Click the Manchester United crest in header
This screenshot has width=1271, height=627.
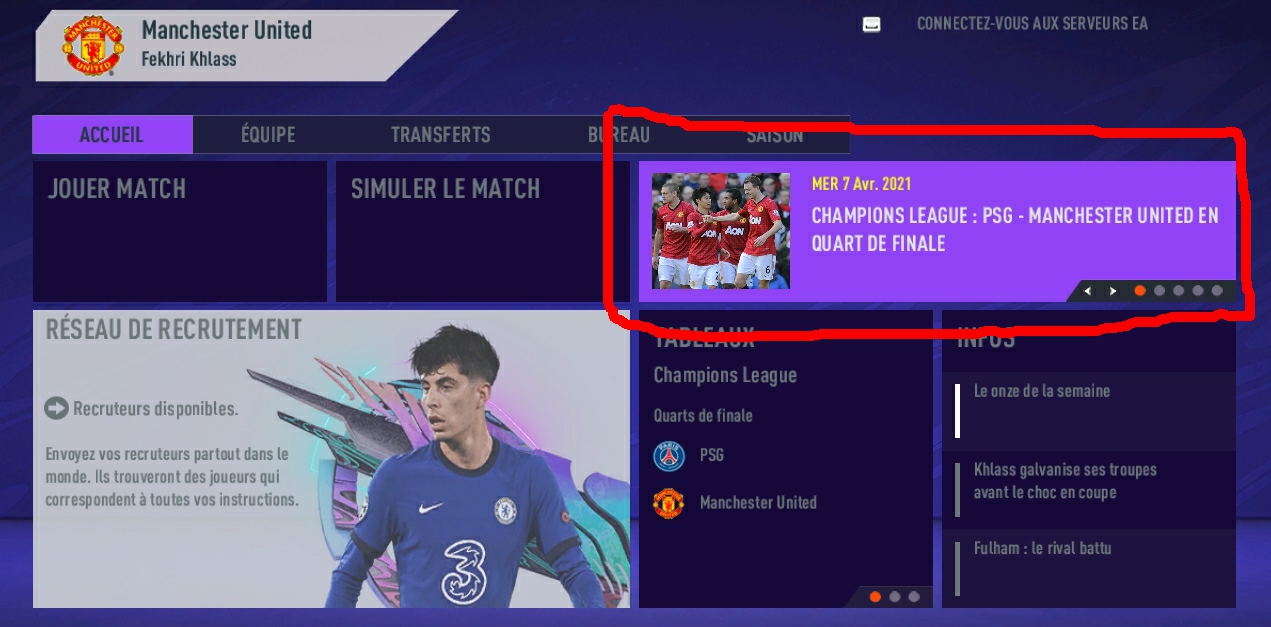(92, 47)
